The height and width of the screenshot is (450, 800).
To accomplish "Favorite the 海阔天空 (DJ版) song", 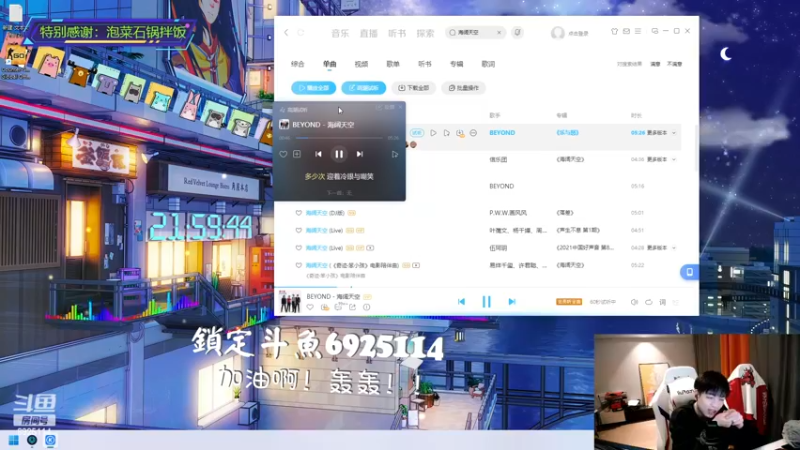I will [x=298, y=213].
